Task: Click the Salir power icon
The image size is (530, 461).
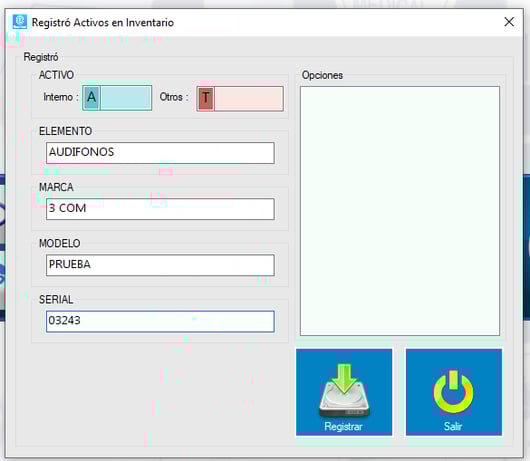Action: point(454,392)
